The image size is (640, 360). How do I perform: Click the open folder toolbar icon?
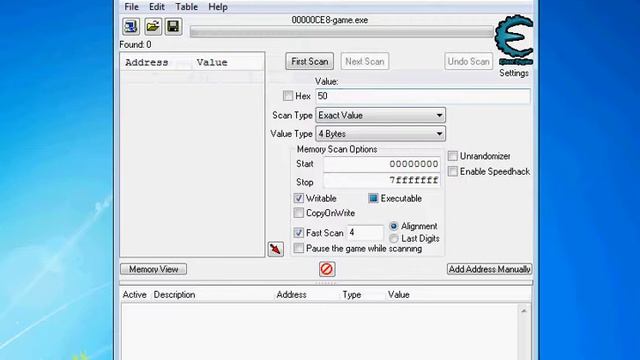(153, 27)
